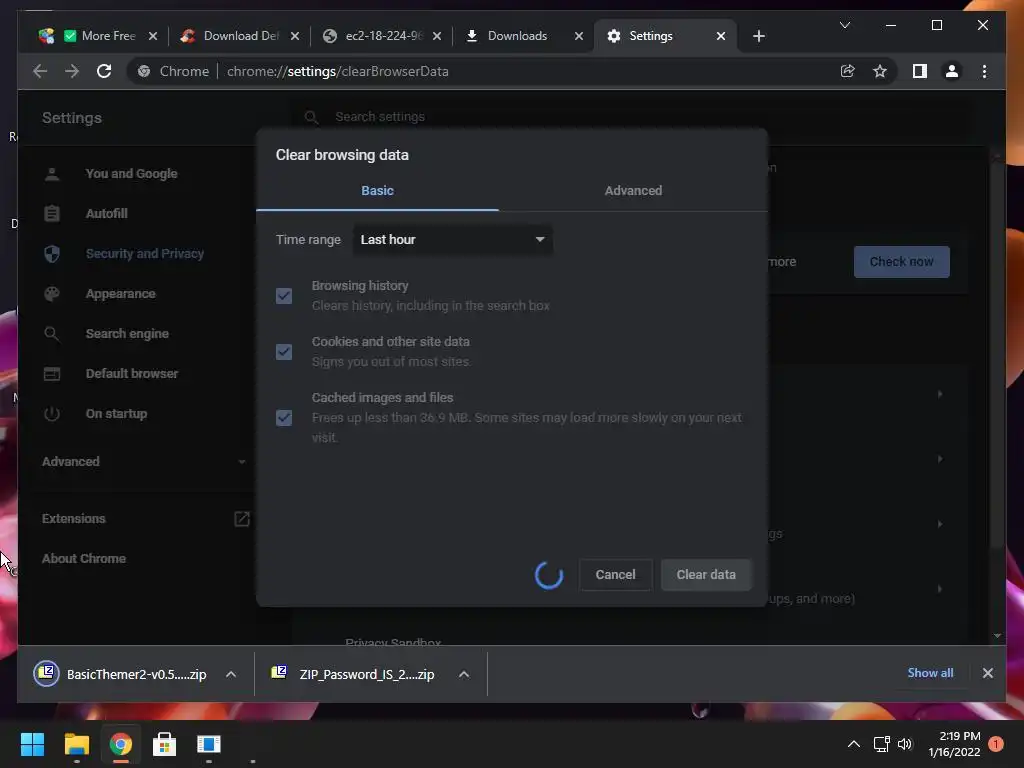Screen dimensions: 1024x768
Task: Open the profile avatar menu
Action: coord(952,71)
